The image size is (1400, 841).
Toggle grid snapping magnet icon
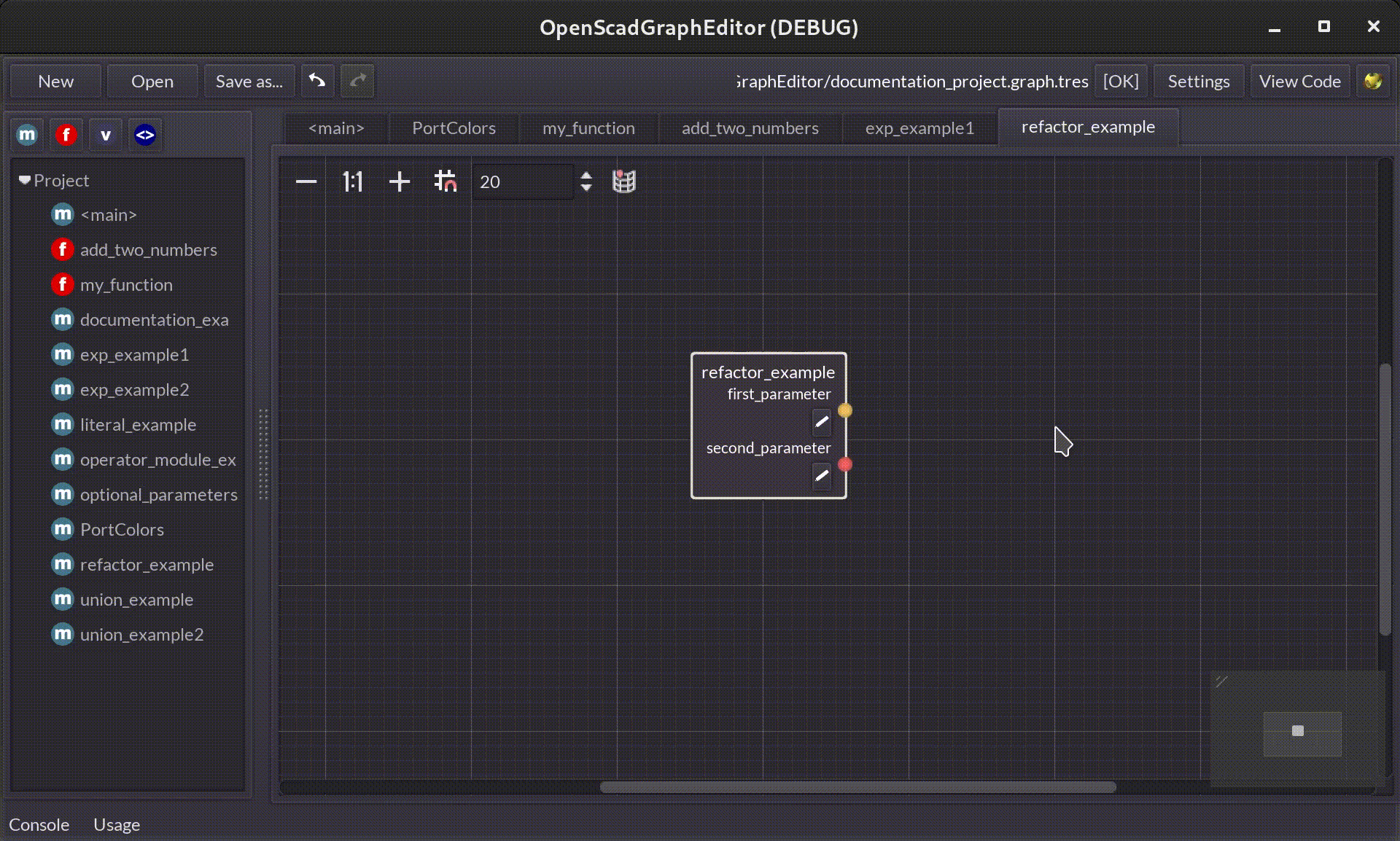(446, 181)
